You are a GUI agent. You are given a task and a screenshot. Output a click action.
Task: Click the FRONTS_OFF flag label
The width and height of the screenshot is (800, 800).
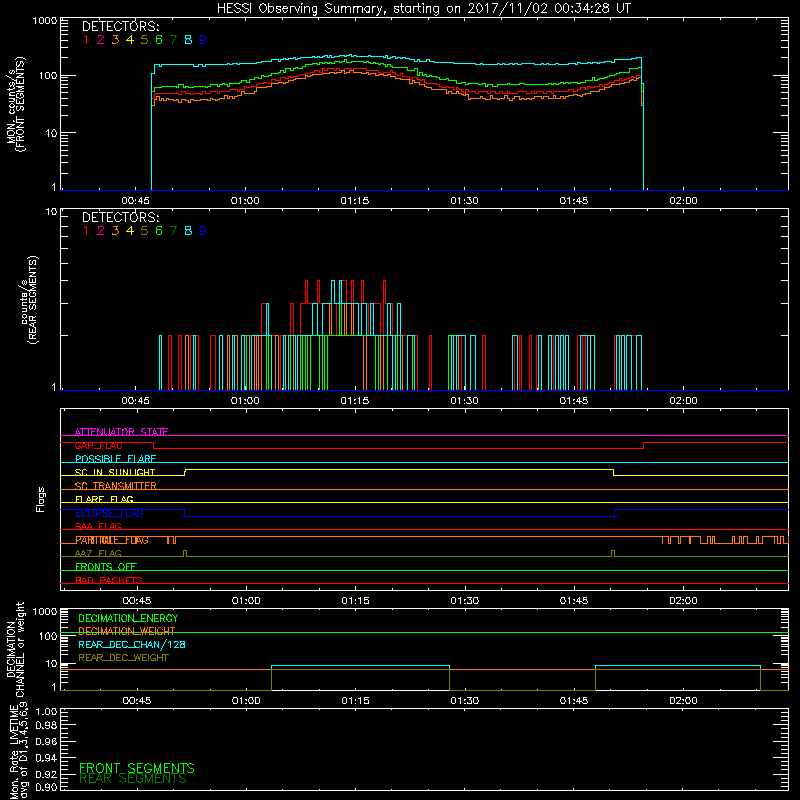106,567
